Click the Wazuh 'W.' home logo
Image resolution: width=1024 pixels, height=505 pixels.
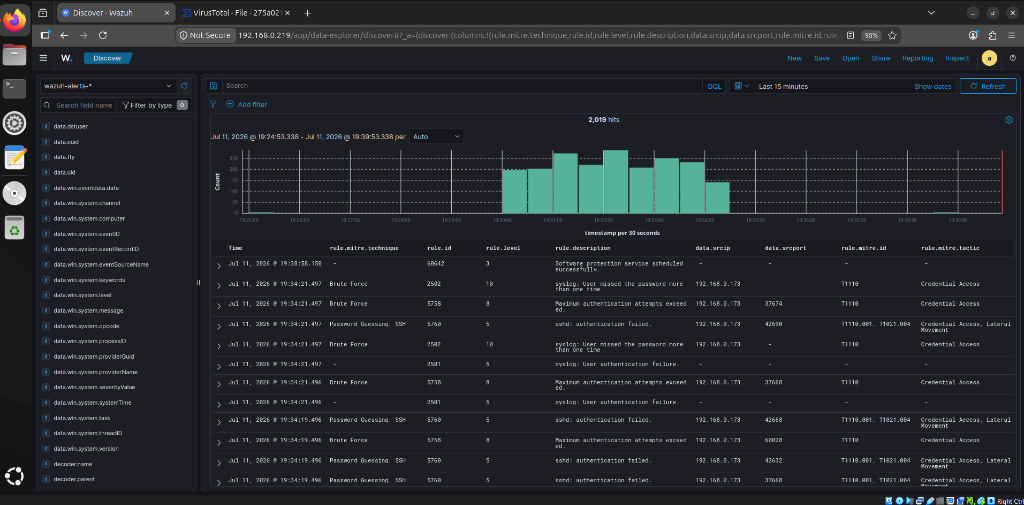pos(67,58)
